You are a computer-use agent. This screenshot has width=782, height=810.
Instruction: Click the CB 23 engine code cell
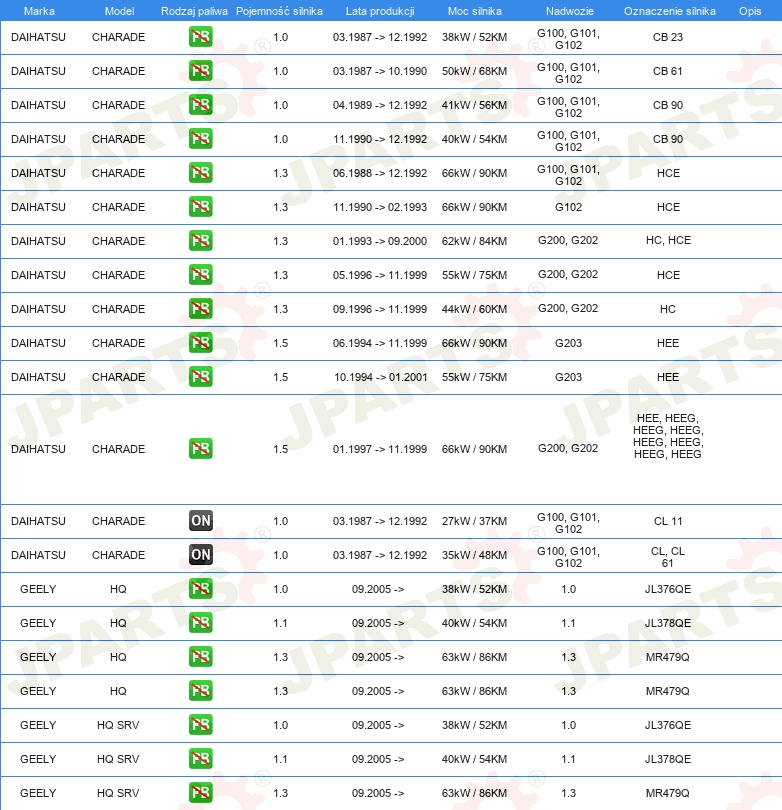[668, 37]
